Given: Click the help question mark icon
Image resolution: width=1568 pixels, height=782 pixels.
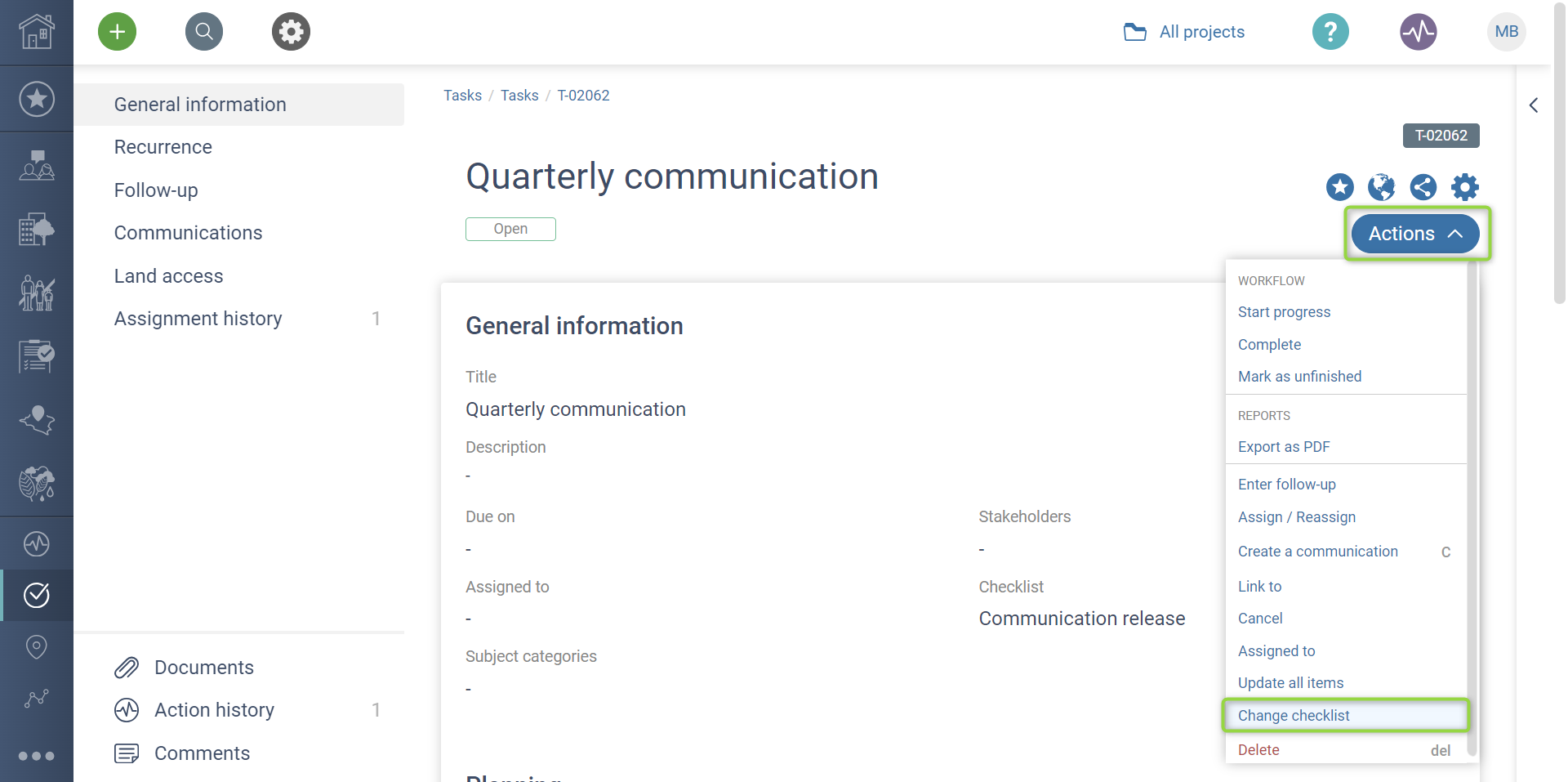Looking at the screenshot, I should click(x=1330, y=32).
